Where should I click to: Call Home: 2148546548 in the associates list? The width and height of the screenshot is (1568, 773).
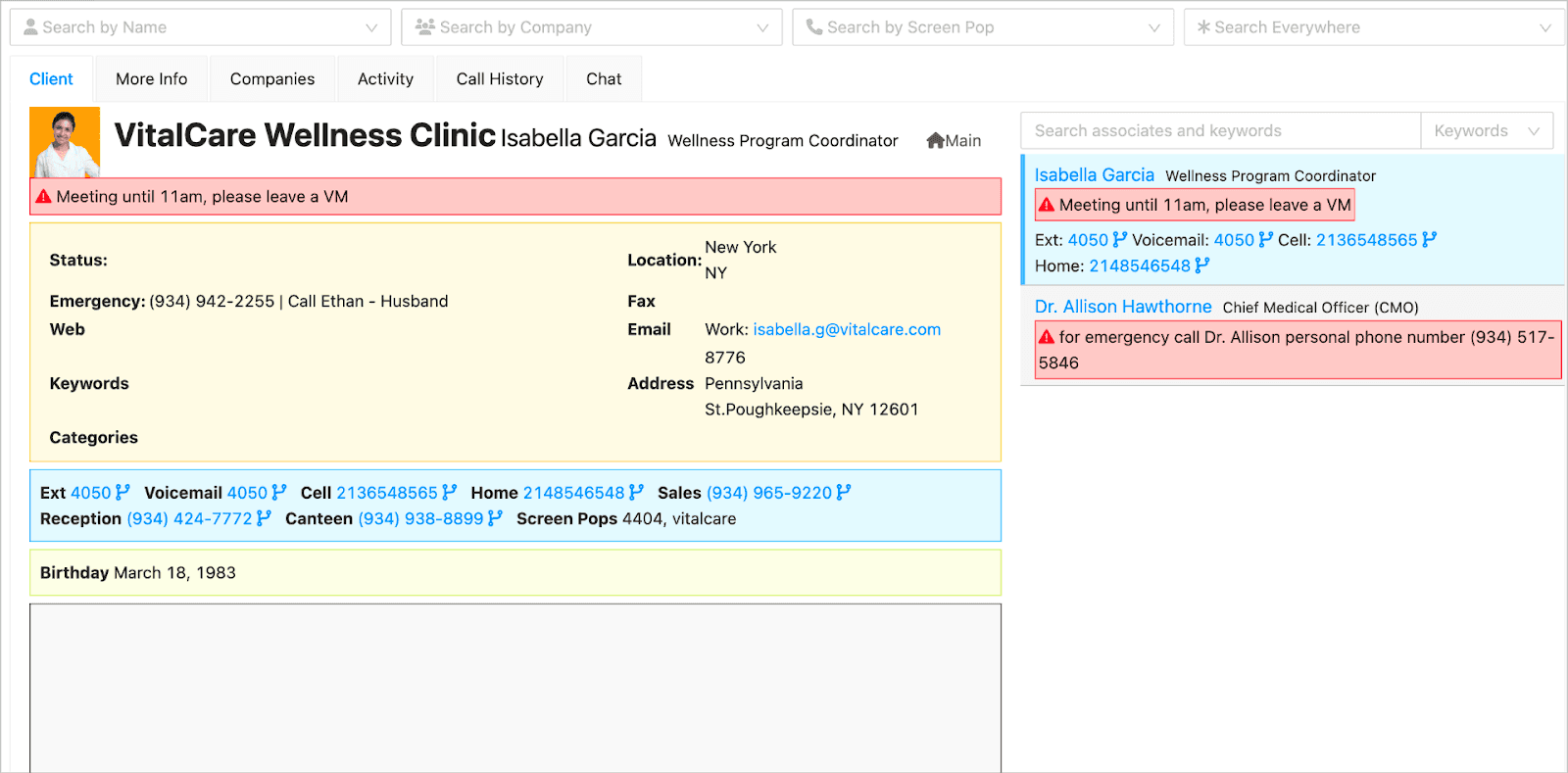[1140, 266]
